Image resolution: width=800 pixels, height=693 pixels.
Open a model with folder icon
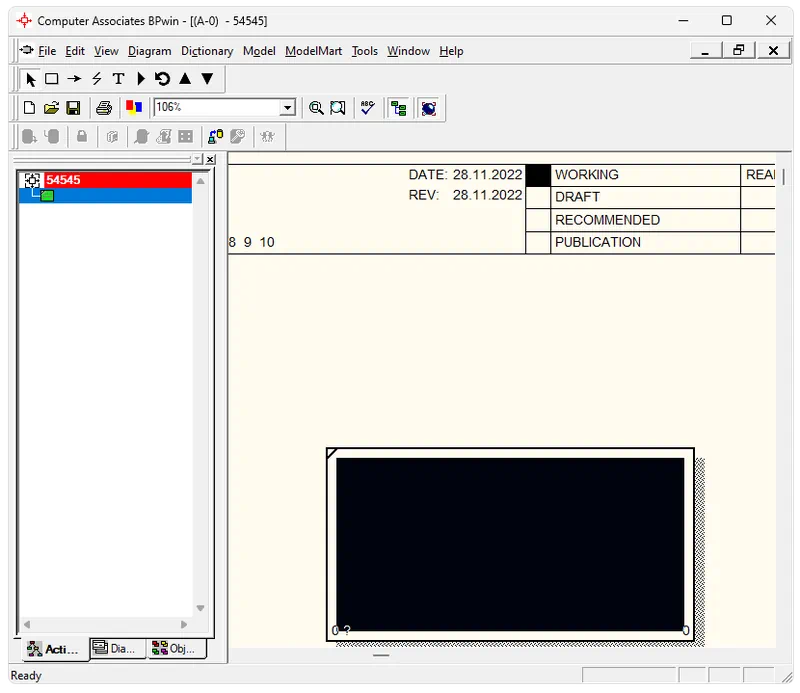52,108
